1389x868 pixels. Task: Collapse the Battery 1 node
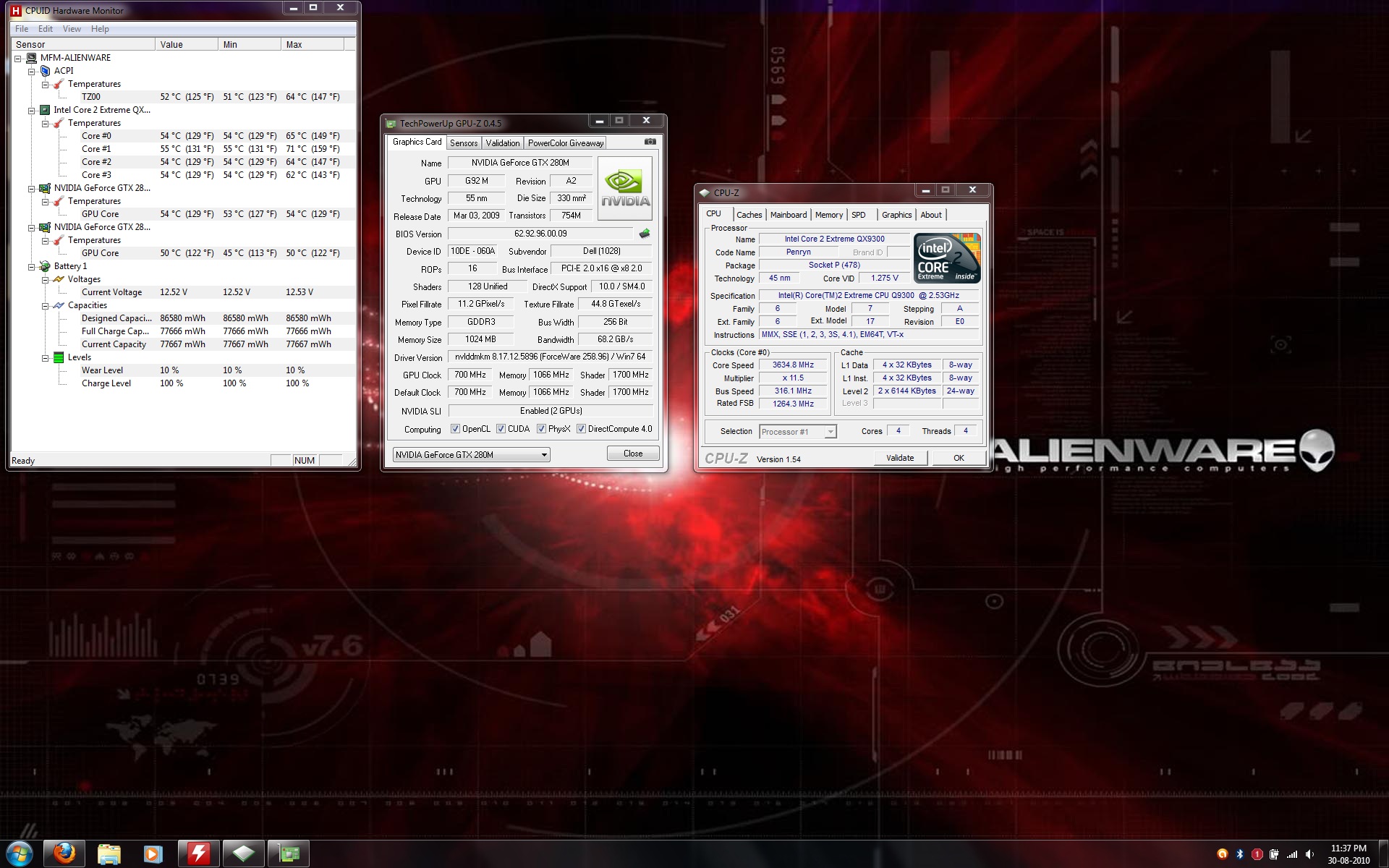(32, 266)
